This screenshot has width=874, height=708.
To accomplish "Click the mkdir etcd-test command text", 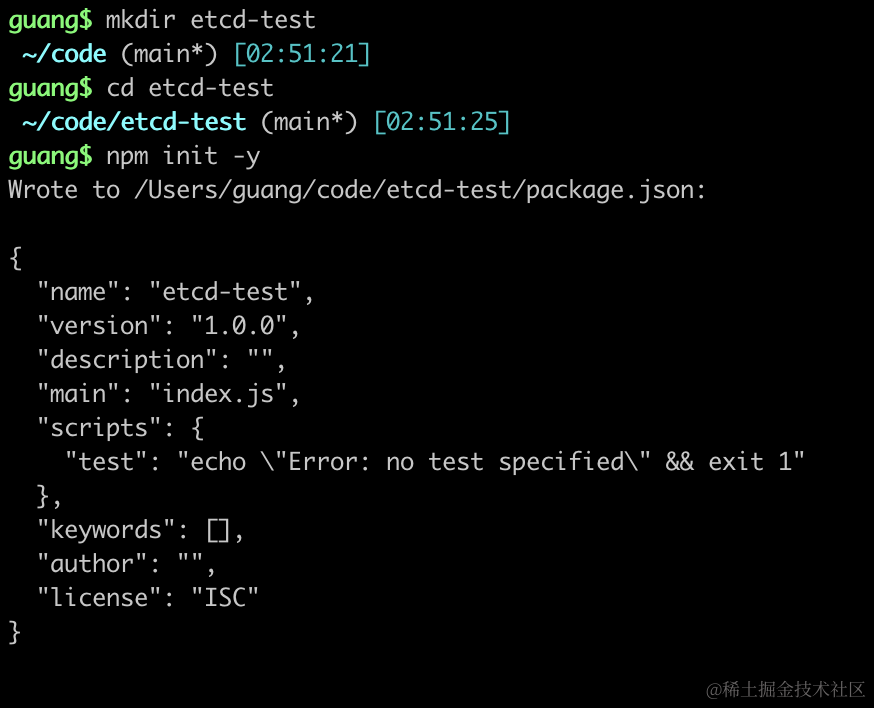I will point(210,20).
